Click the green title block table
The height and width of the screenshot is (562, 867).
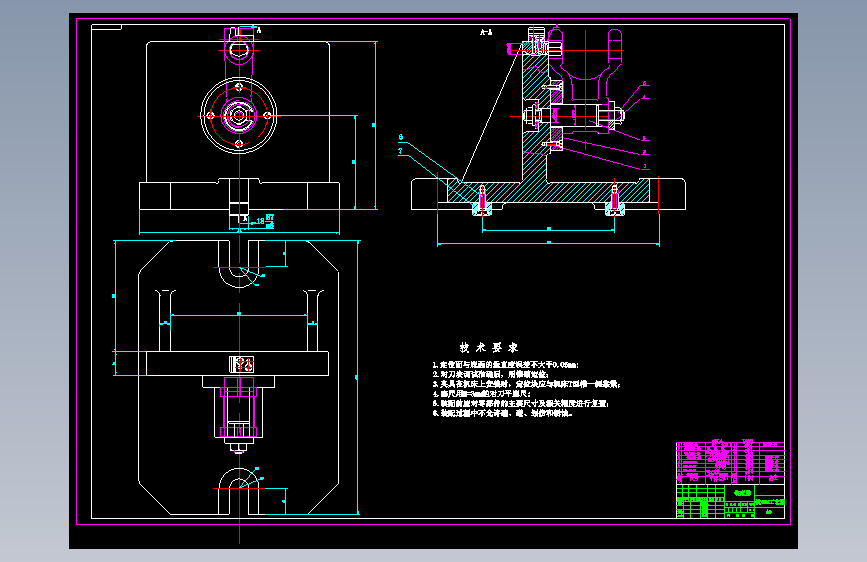coord(730,502)
